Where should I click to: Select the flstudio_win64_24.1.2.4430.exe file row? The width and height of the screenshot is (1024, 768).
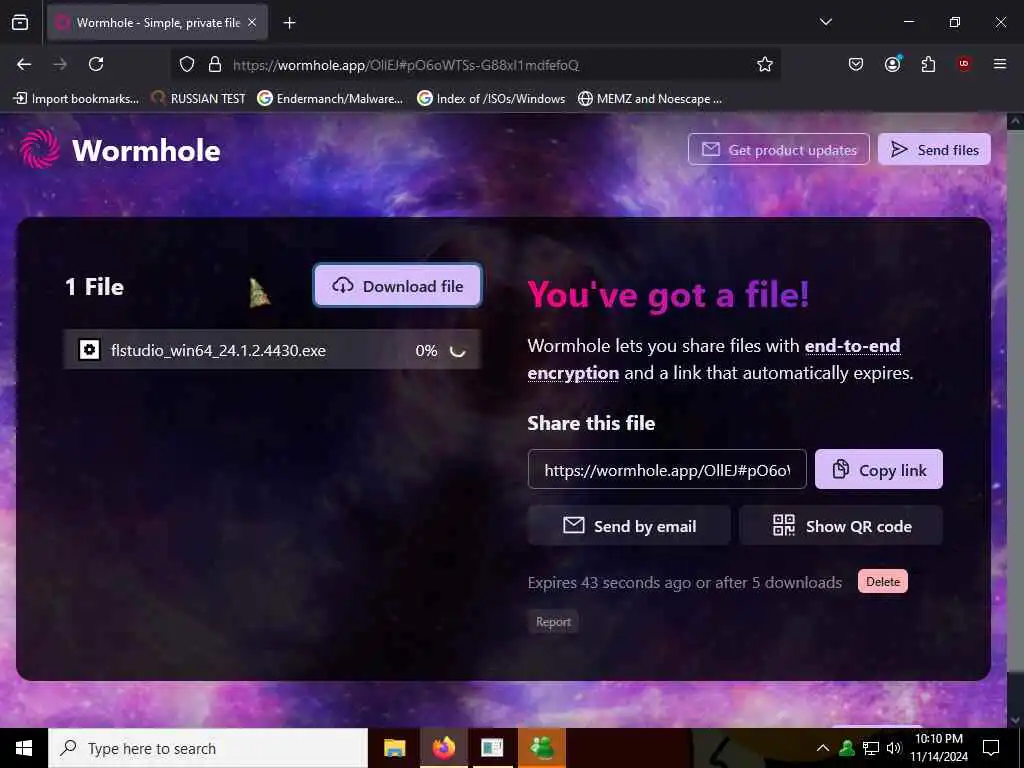(272, 349)
